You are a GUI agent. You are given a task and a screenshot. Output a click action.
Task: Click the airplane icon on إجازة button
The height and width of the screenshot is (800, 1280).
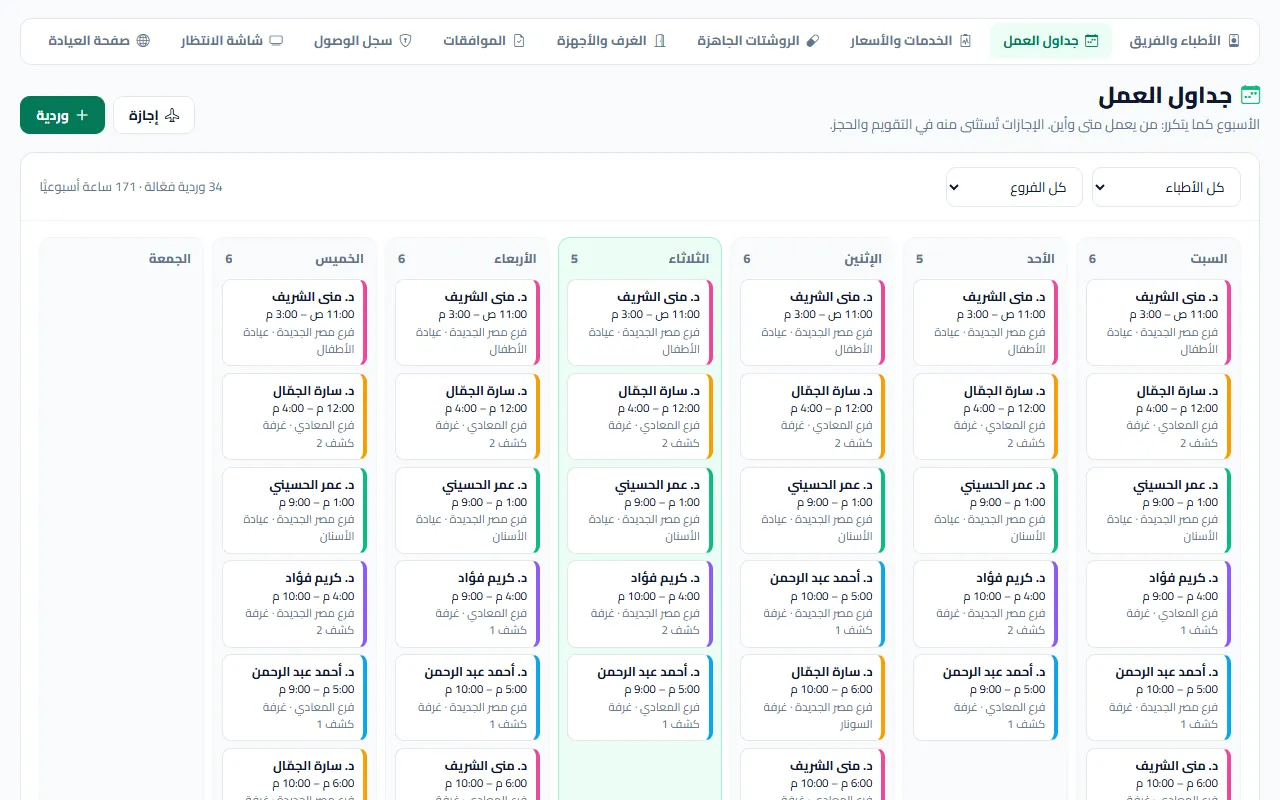point(173,115)
